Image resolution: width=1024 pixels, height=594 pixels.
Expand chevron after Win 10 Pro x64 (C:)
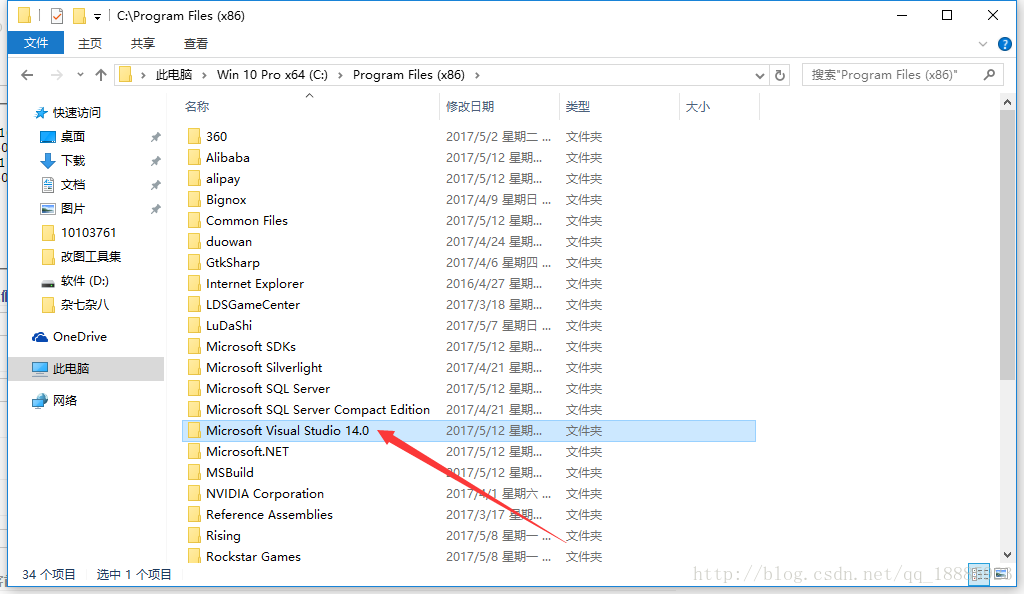click(340, 75)
